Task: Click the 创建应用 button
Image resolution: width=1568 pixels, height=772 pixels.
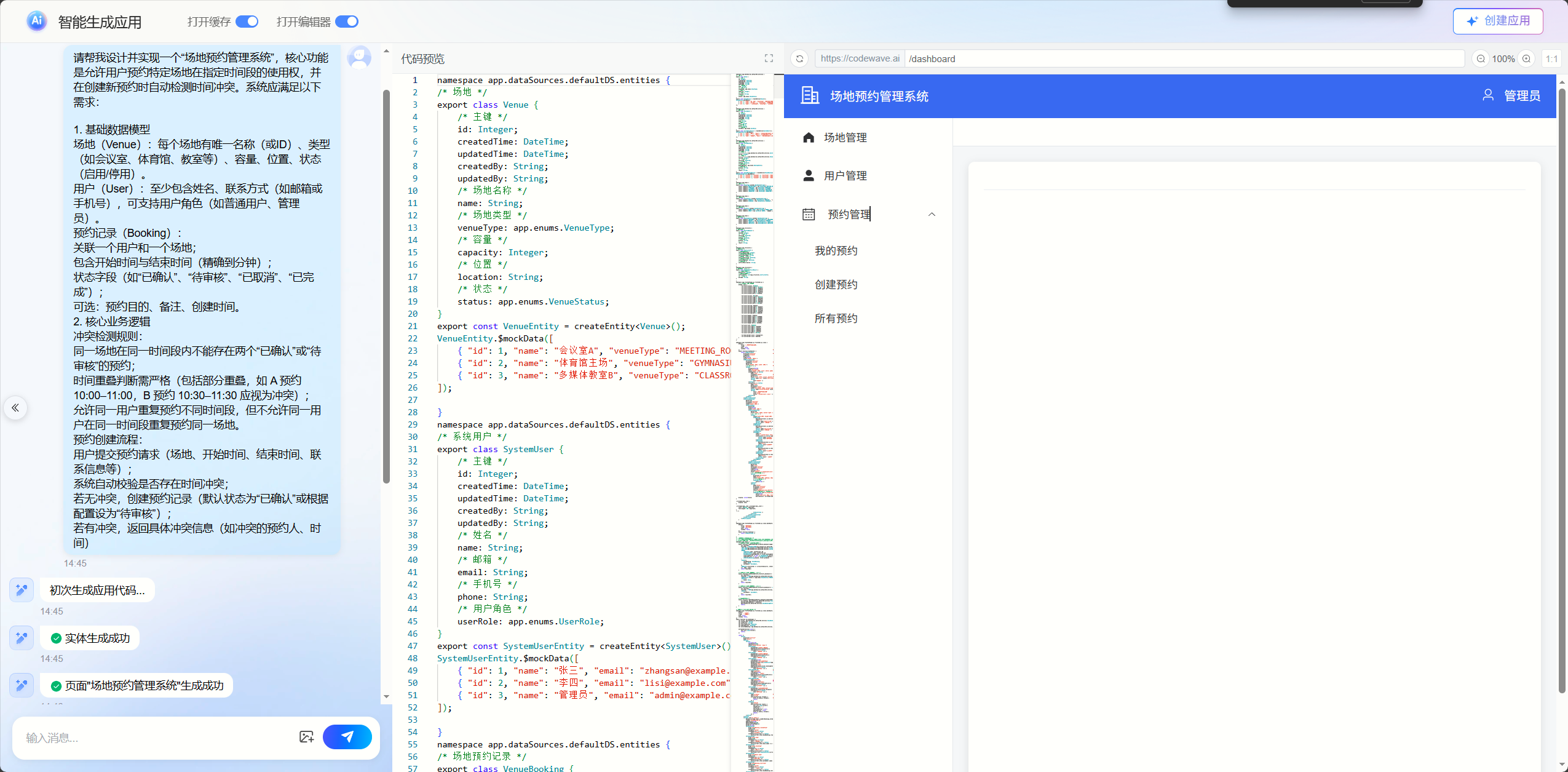Action: [1497, 21]
